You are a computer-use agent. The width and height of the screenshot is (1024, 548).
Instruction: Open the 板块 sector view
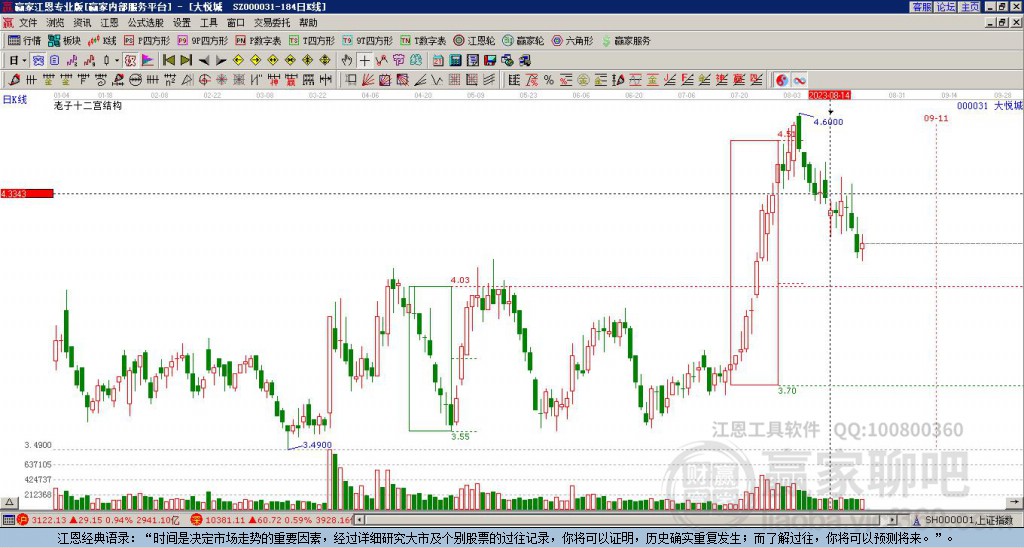click(64, 40)
